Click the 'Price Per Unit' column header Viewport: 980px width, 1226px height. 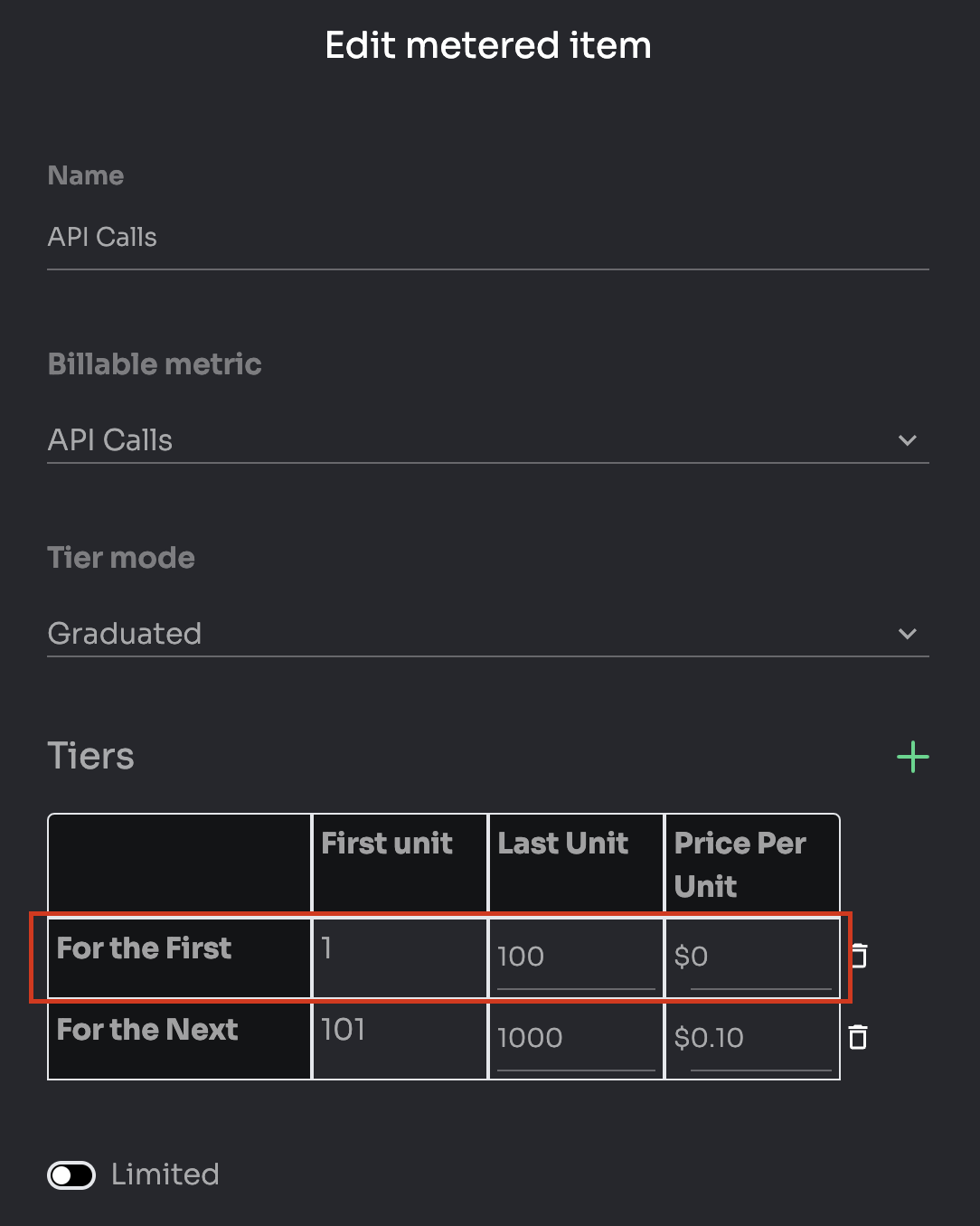(x=740, y=863)
